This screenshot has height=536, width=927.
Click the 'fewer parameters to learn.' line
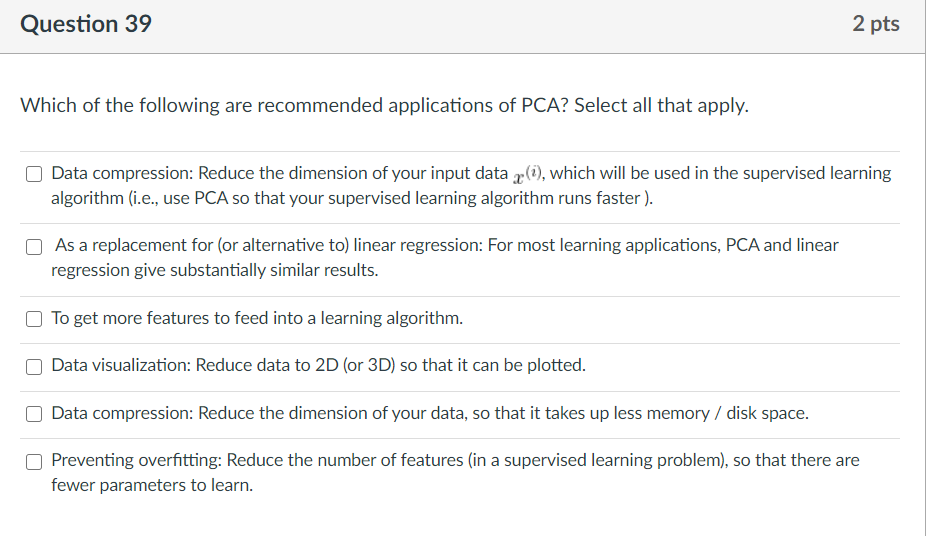pos(152,485)
